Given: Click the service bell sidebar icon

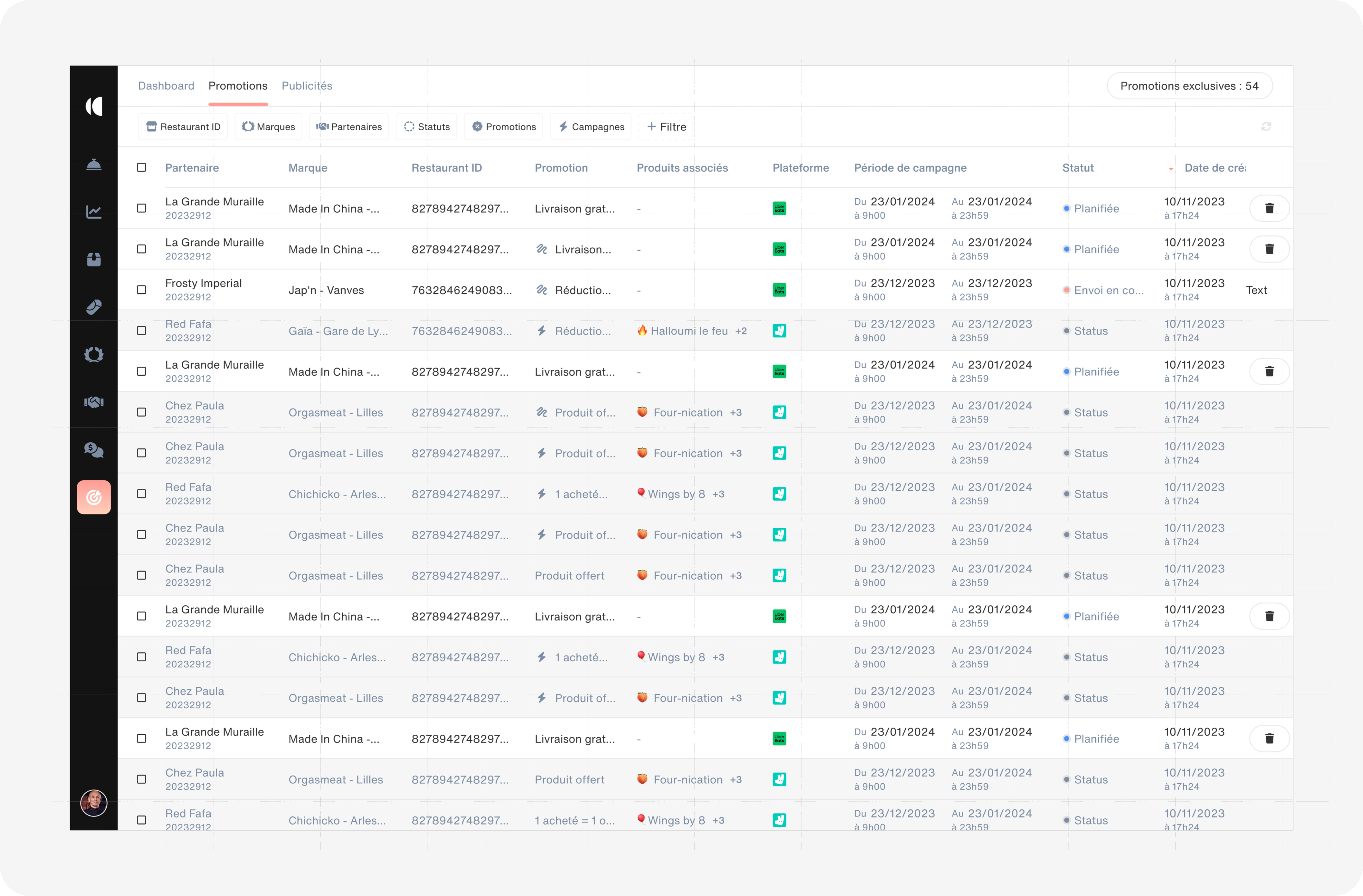Looking at the screenshot, I should coord(94,165).
